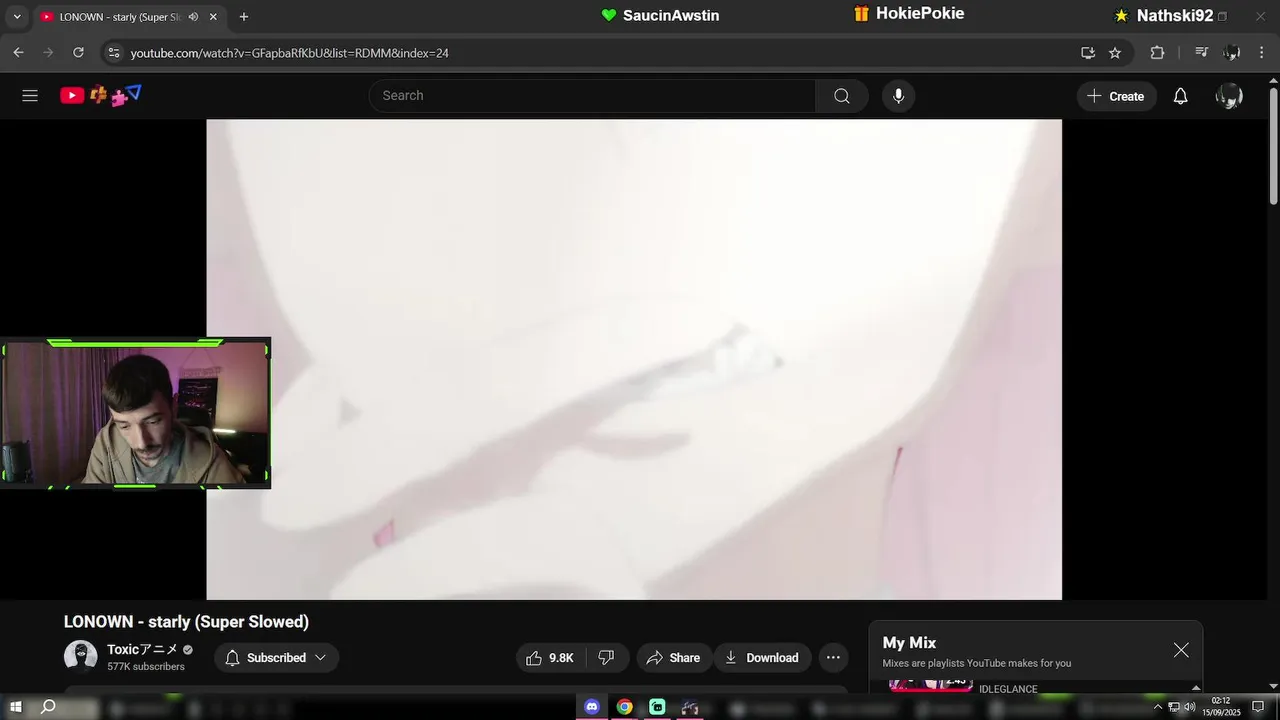Open the YouTube guide hamburger menu
The width and height of the screenshot is (1280, 720).
(30, 96)
